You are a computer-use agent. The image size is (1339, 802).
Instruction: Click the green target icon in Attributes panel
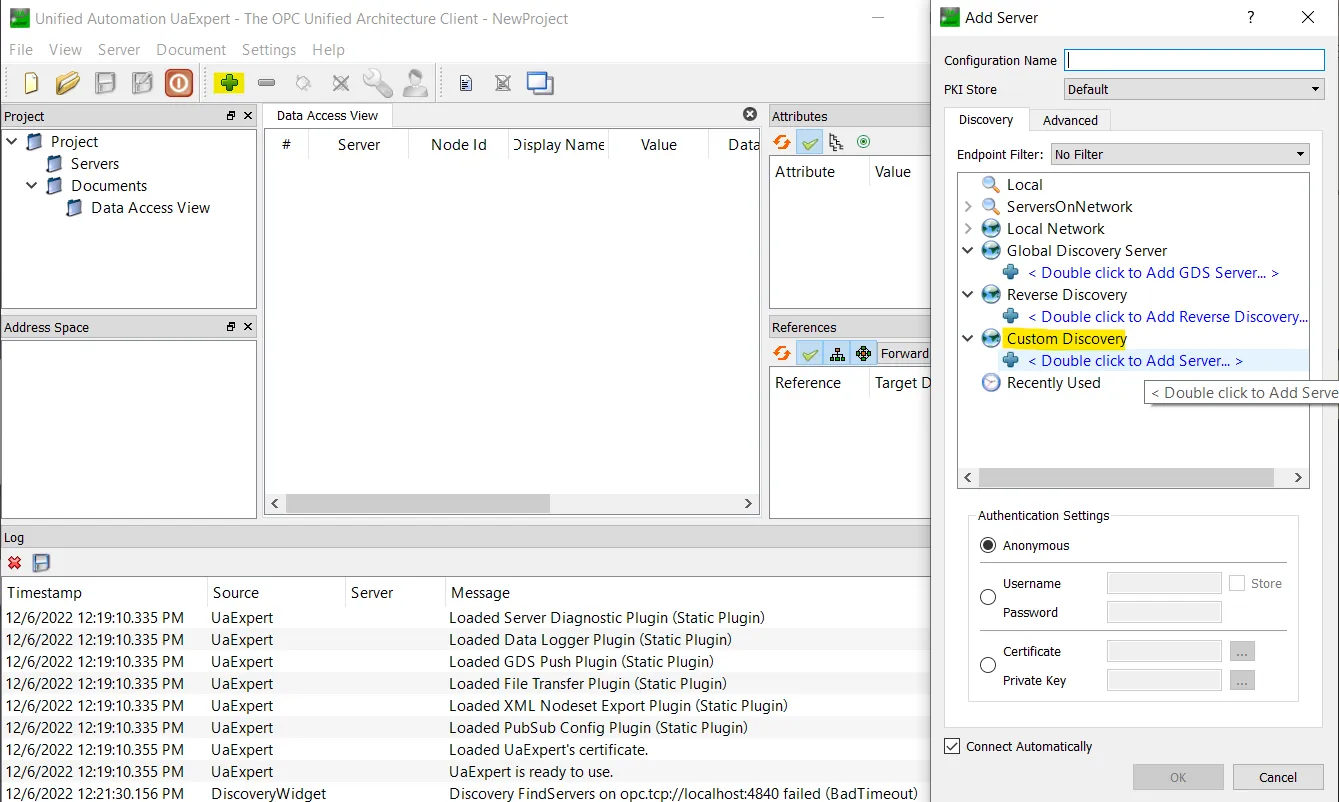point(863,143)
